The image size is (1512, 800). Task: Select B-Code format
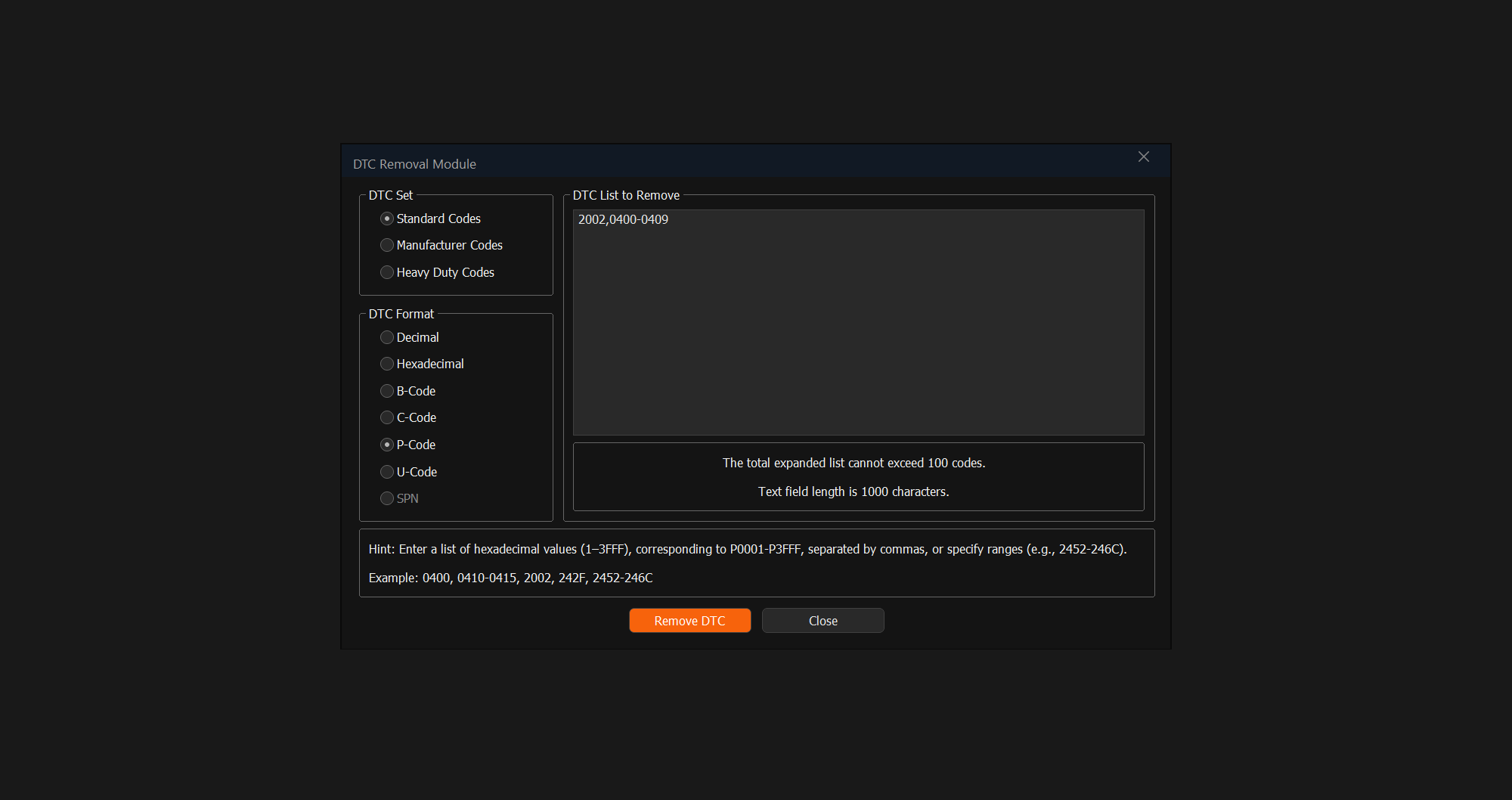(387, 391)
